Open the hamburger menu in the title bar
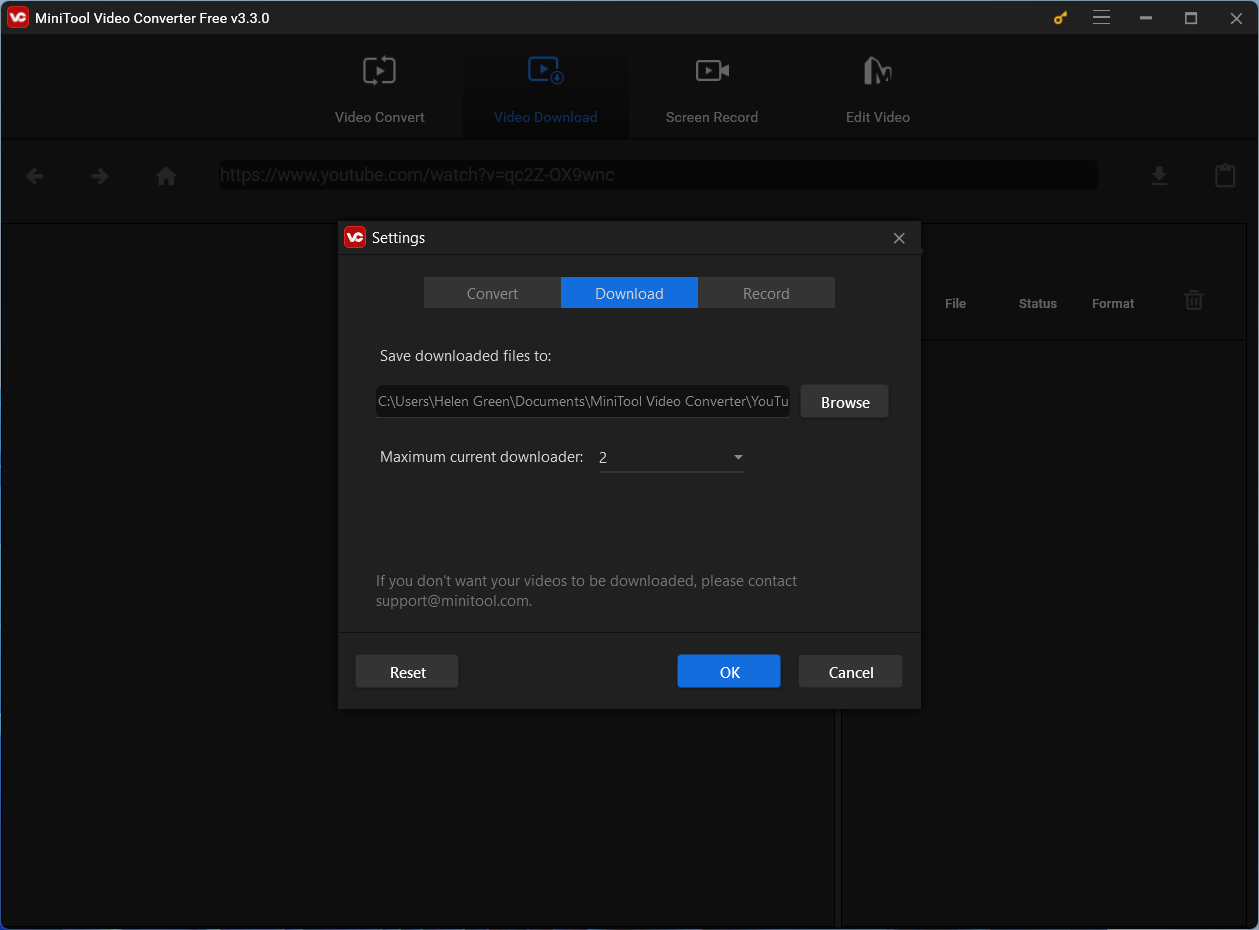1259x930 pixels. [x=1101, y=17]
